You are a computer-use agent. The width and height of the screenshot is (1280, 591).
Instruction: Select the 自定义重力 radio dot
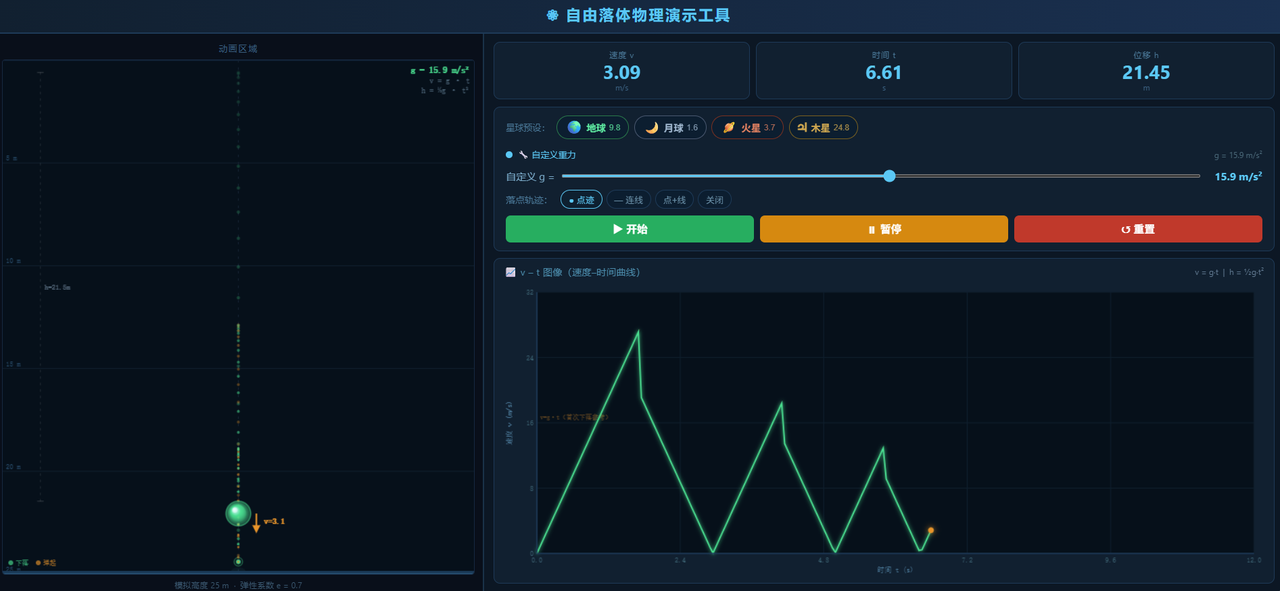509,155
